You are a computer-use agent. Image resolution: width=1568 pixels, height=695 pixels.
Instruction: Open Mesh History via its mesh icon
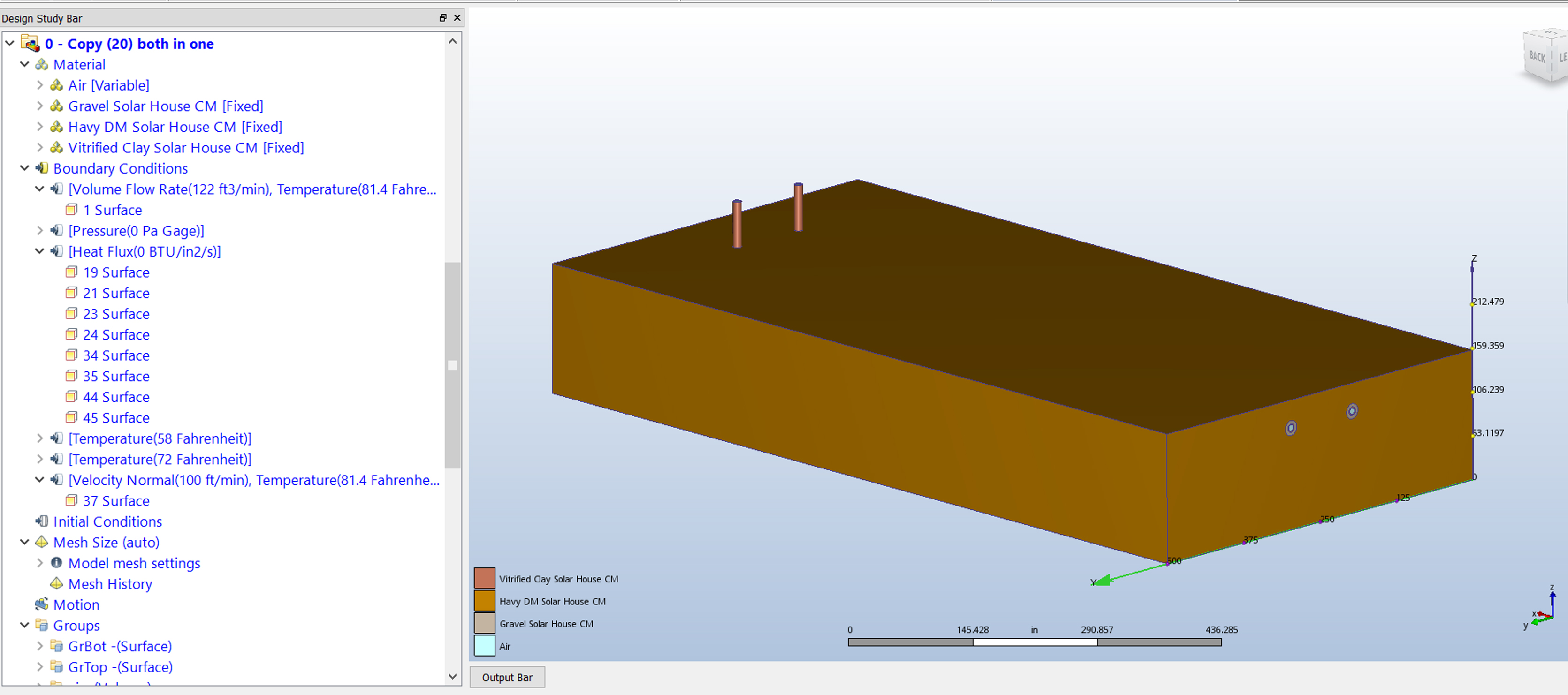point(57,584)
